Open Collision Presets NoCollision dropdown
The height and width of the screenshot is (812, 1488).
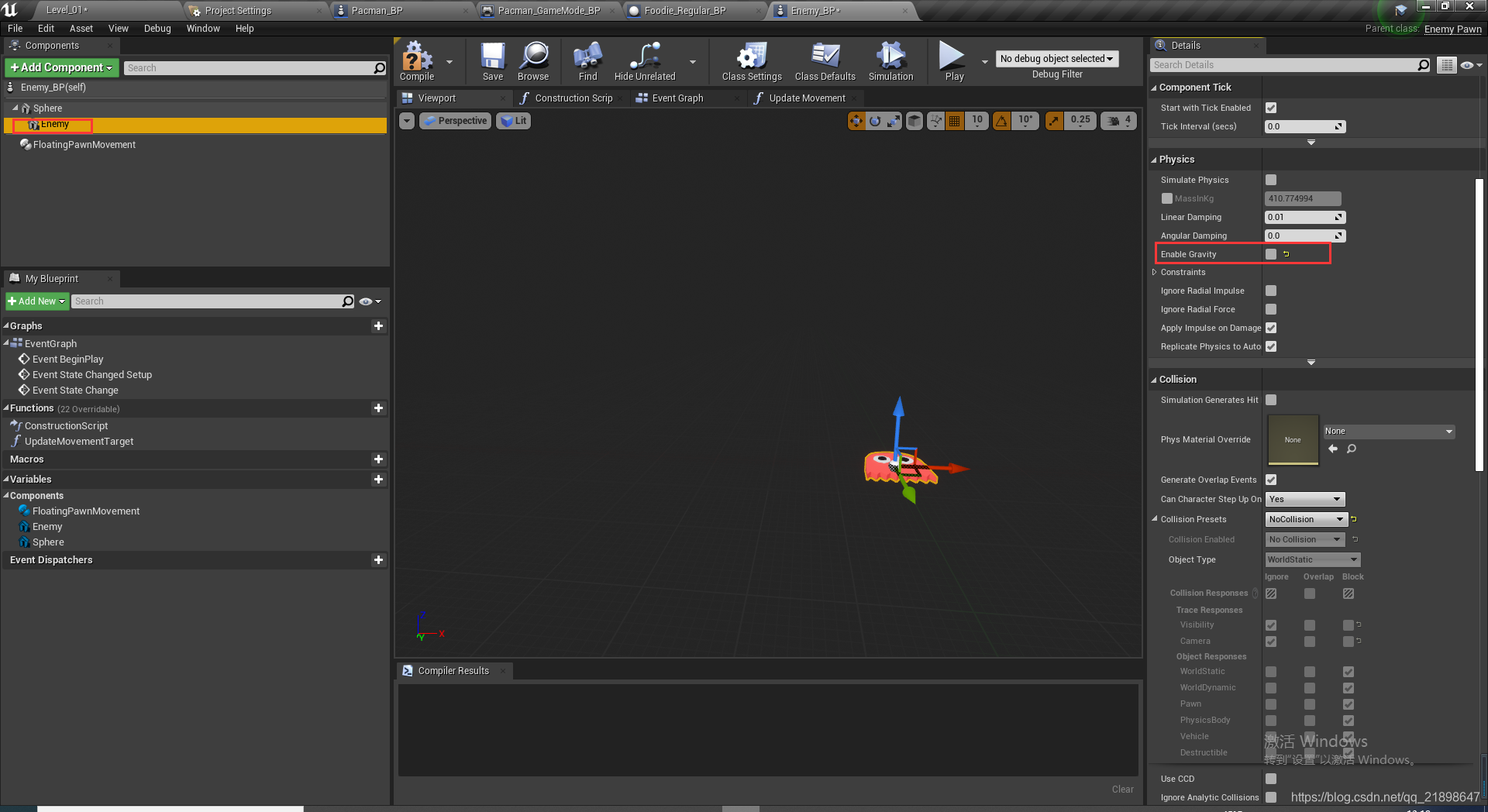point(1306,519)
